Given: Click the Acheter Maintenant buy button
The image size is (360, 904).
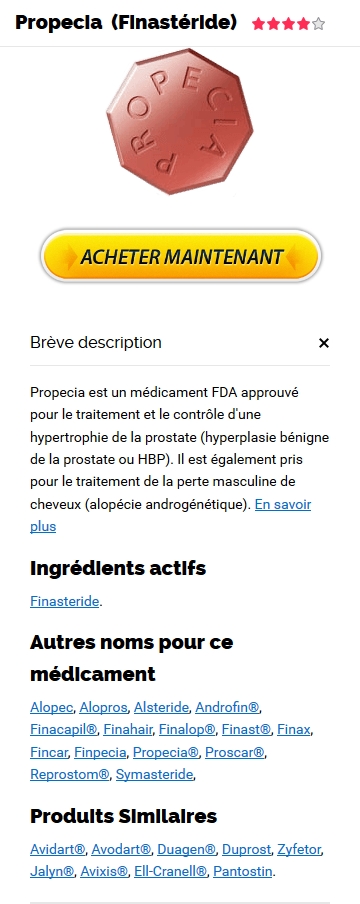Looking at the screenshot, I should [x=181, y=255].
